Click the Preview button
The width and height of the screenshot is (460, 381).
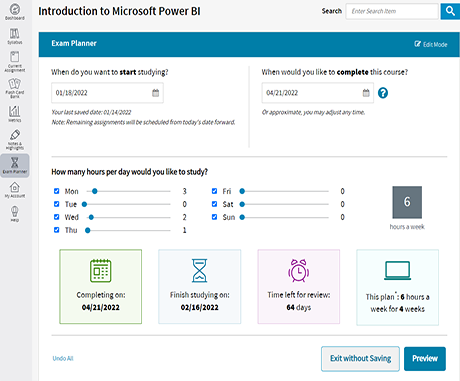point(425,359)
